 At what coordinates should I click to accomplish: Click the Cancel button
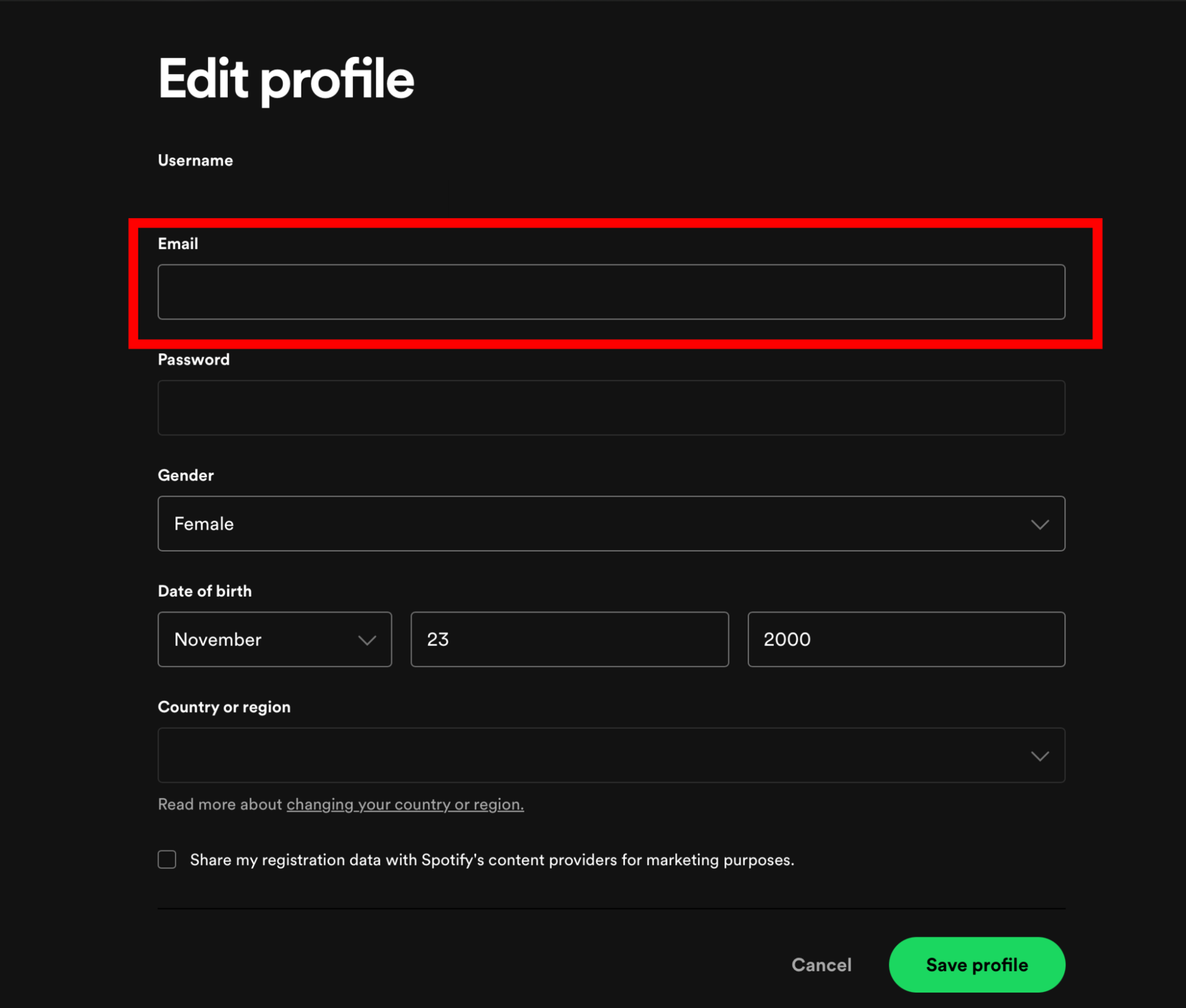pos(821,965)
